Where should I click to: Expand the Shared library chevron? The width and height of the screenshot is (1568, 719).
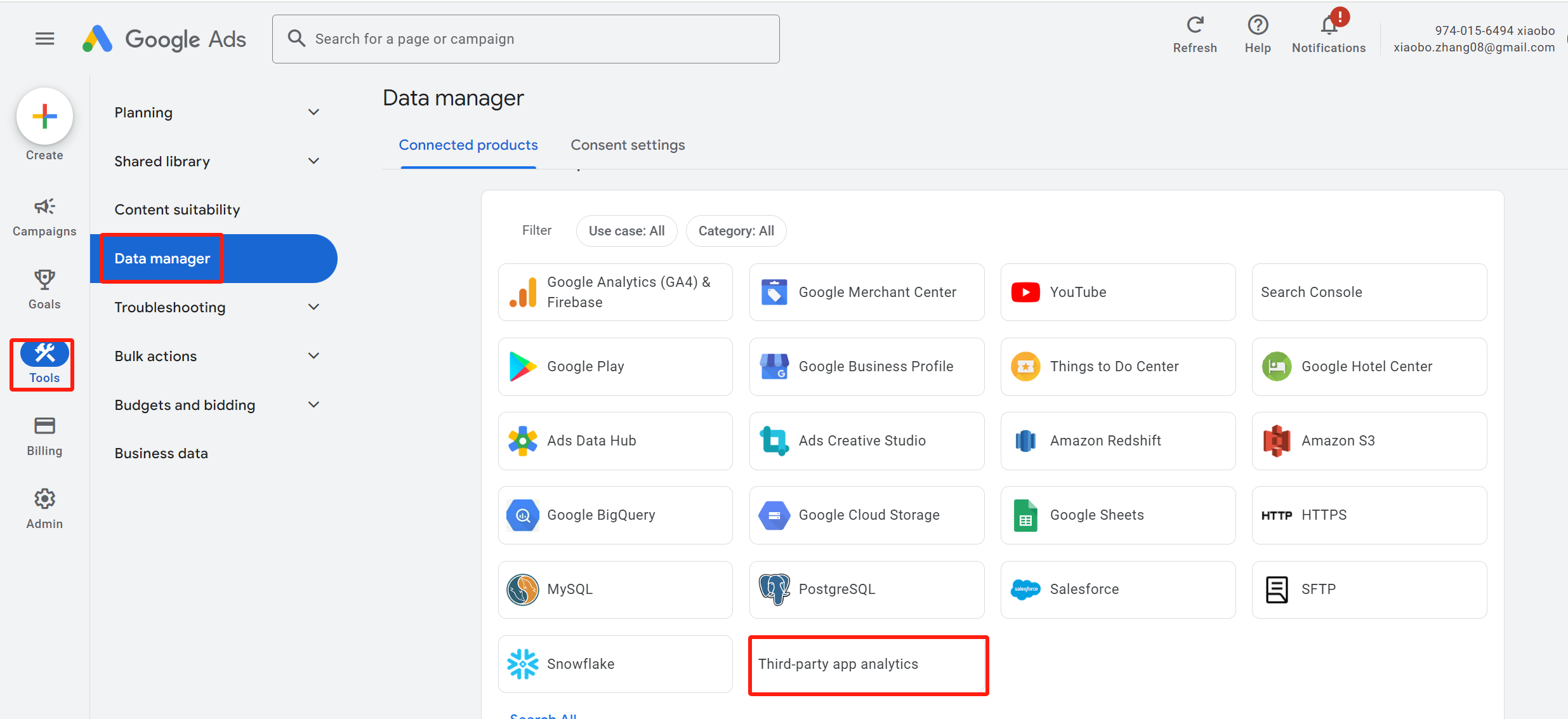coord(313,161)
